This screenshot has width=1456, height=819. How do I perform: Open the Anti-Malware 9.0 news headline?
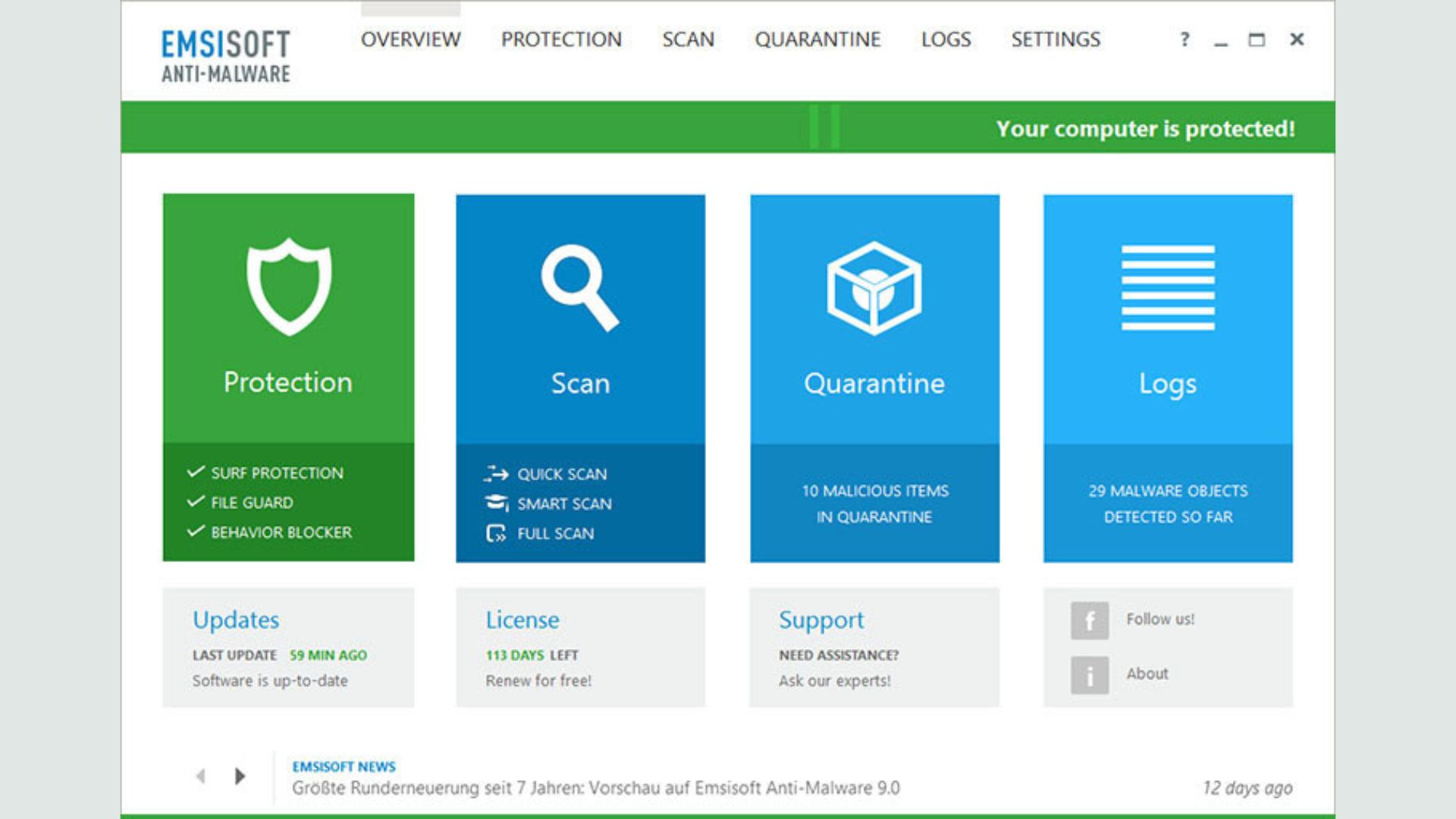point(596,789)
